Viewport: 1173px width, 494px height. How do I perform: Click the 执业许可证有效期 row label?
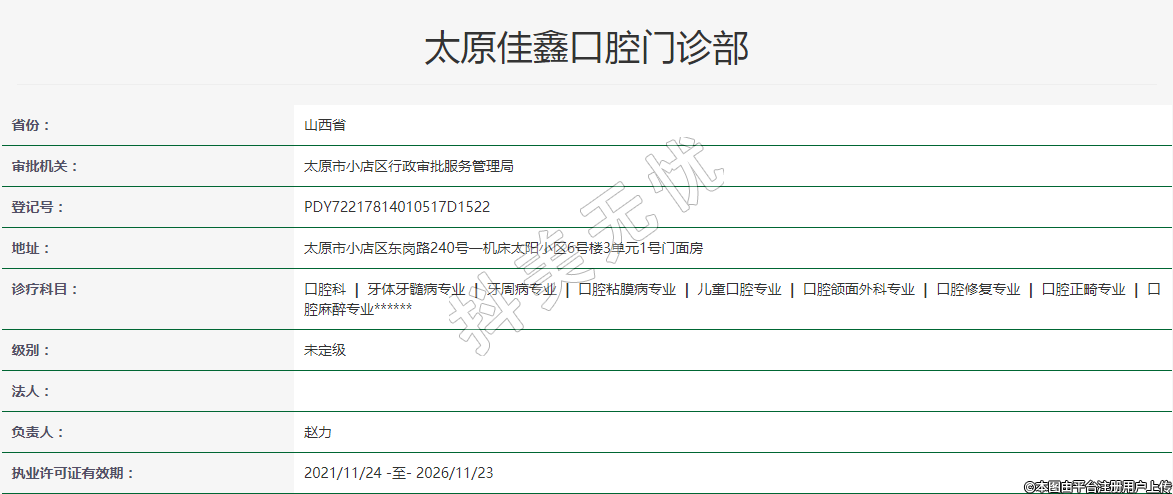pyautogui.click(x=72, y=473)
